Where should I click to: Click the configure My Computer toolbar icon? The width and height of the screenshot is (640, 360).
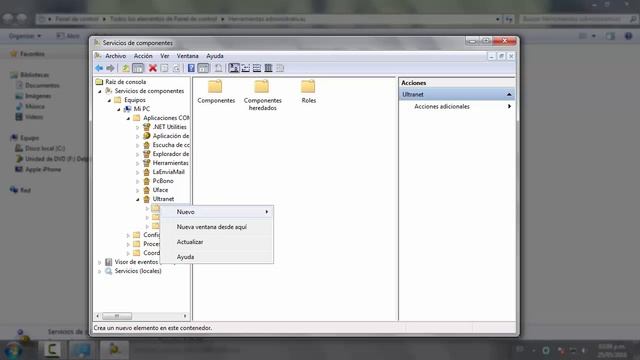[x=218, y=68]
